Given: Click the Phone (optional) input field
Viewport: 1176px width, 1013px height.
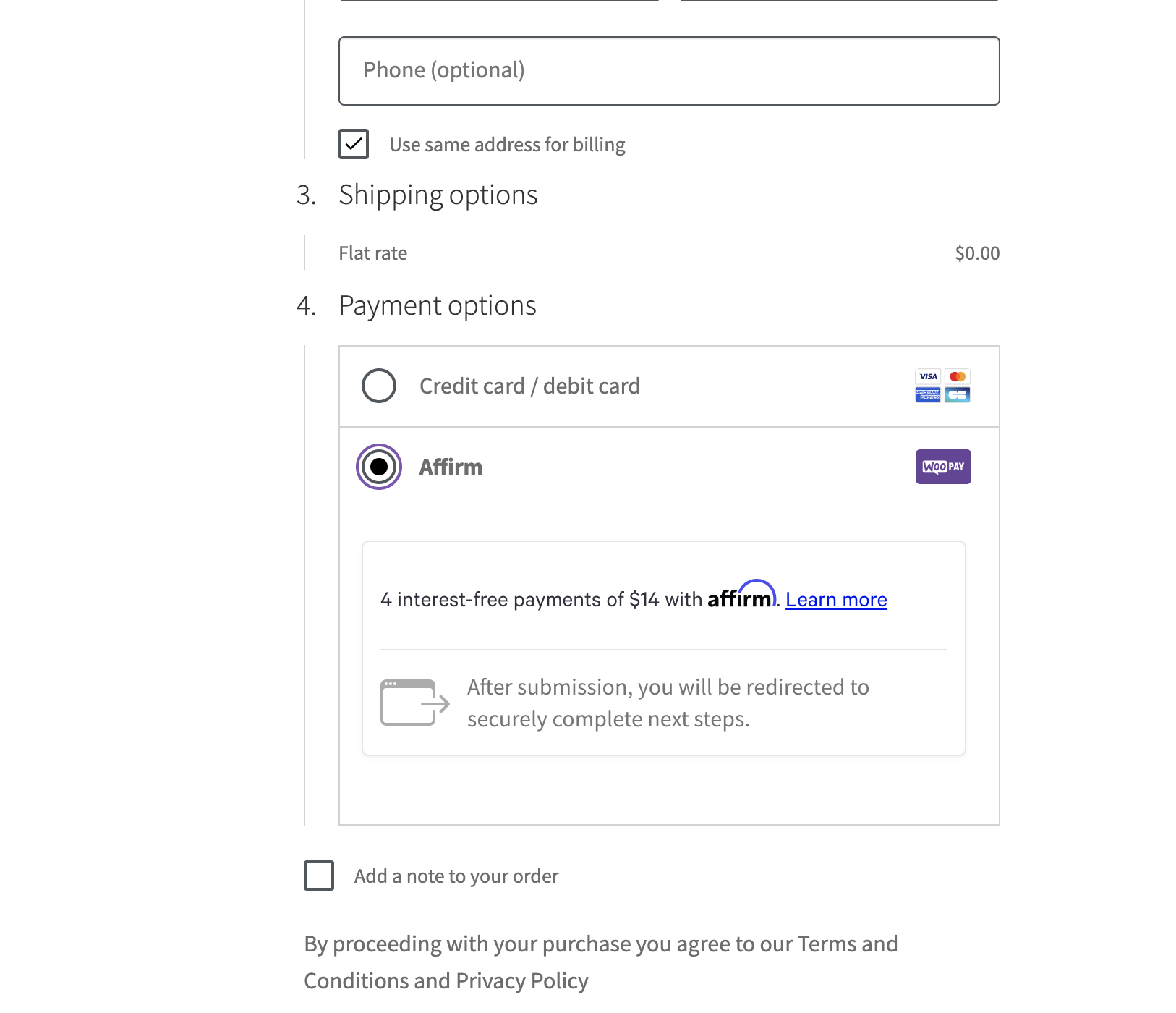Looking at the screenshot, I should point(668,70).
